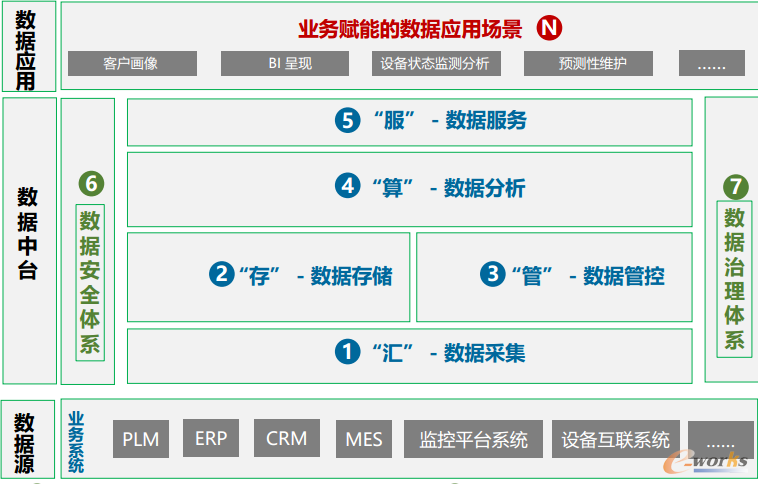Click the 数据采集 layer text
Image resolution: width=758 pixels, height=484 pixels.
(x=484, y=353)
